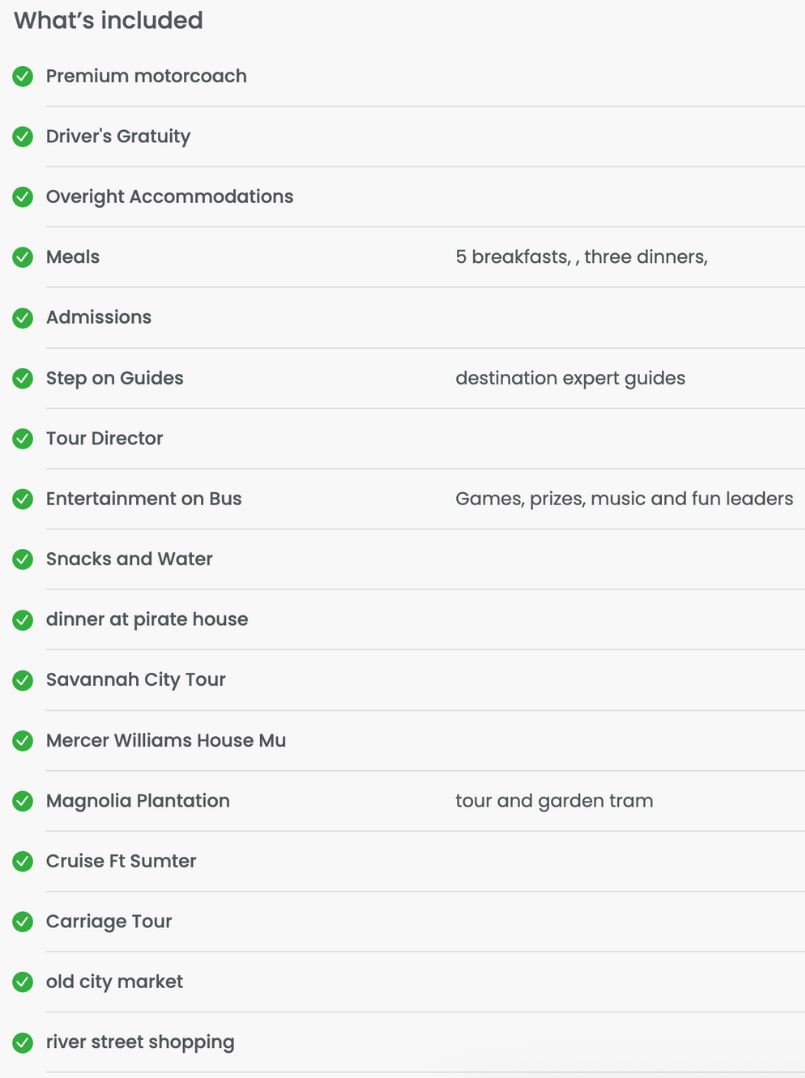Click the checkmark icon next to Driver's Gratuity
Viewport: 805px width, 1078px height.
23,137
